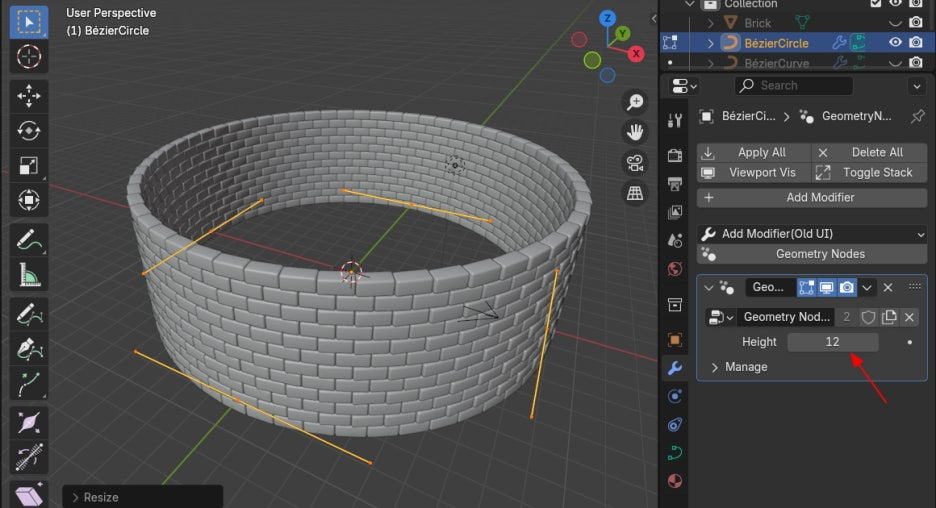Viewport: 936px width, 508px height.
Task: Activate the Move tool
Action: point(29,96)
